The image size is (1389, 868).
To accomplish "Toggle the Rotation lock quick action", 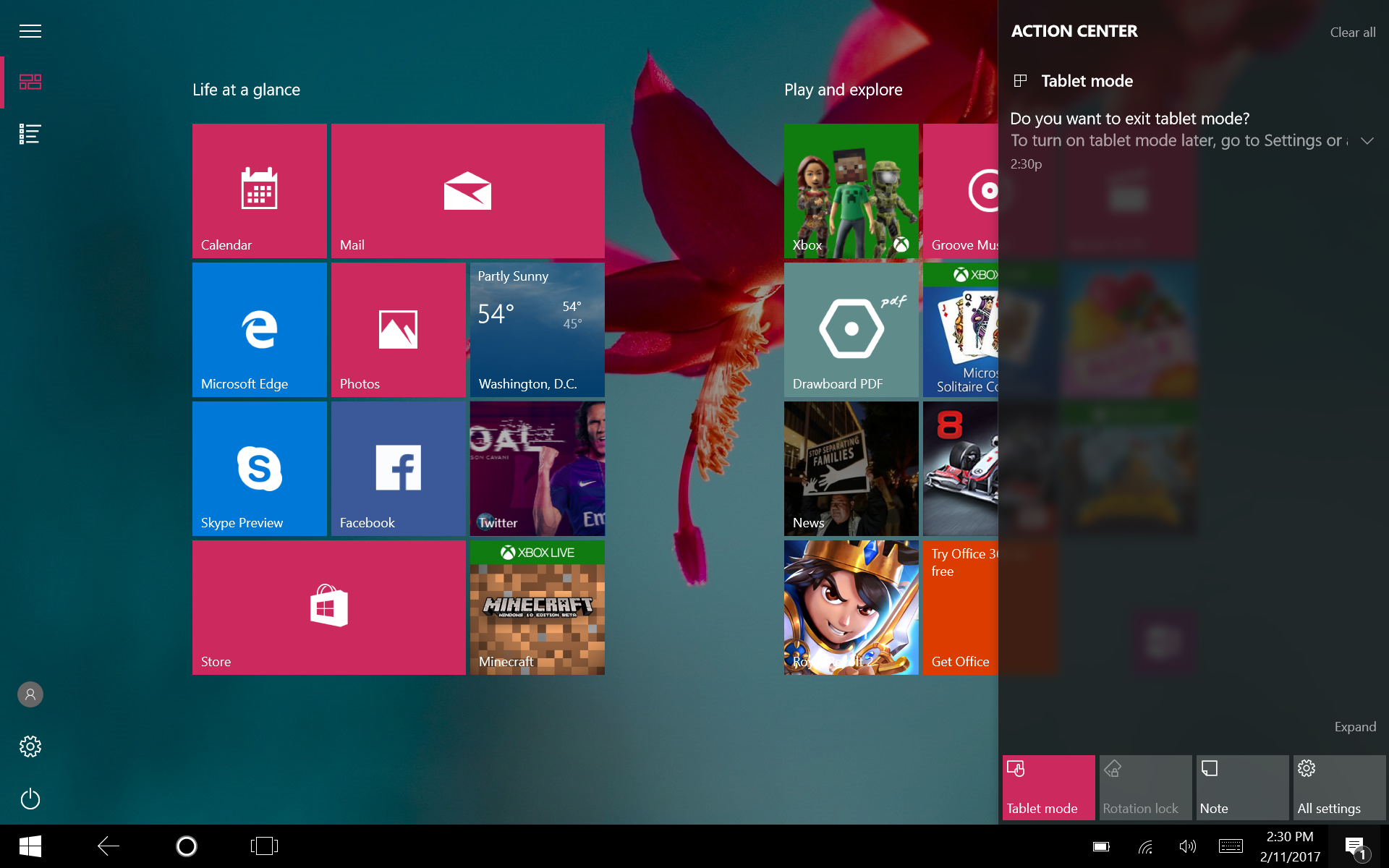I will 1145,788.
